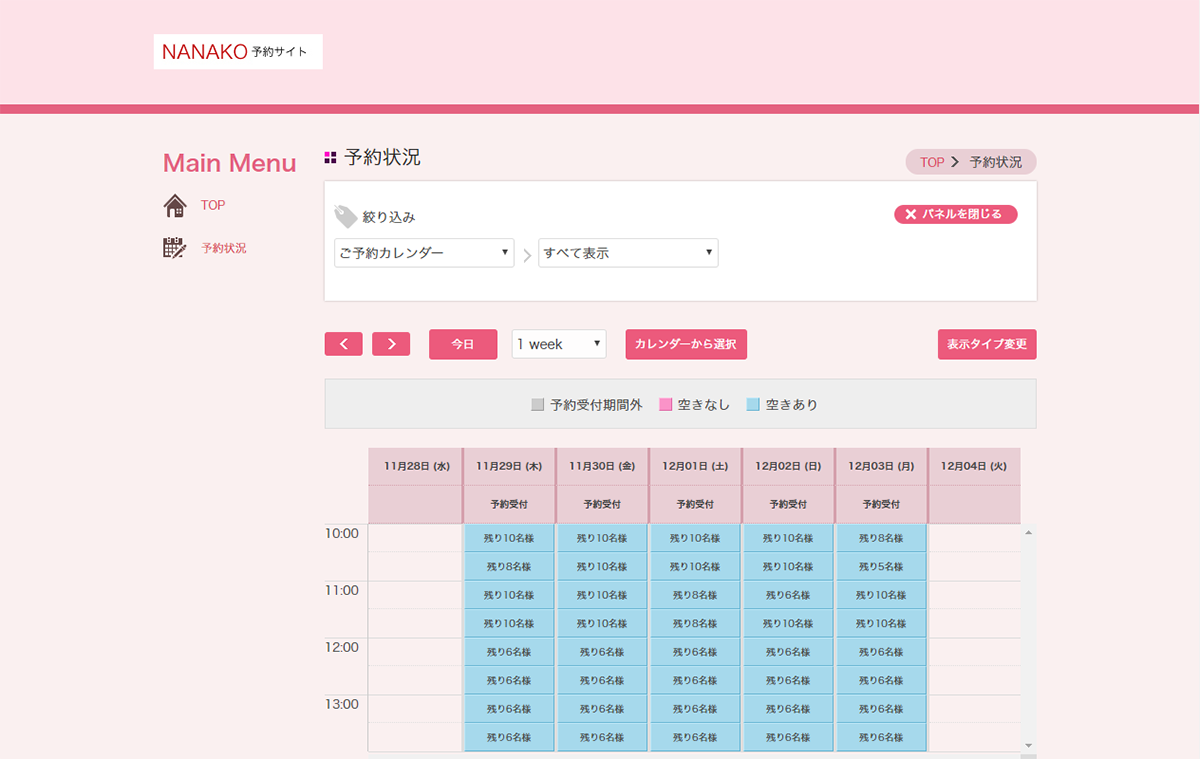Viewport: 1200px width, 759px height.
Task: Select the 12月03日 (月) column header
Action: point(881,466)
